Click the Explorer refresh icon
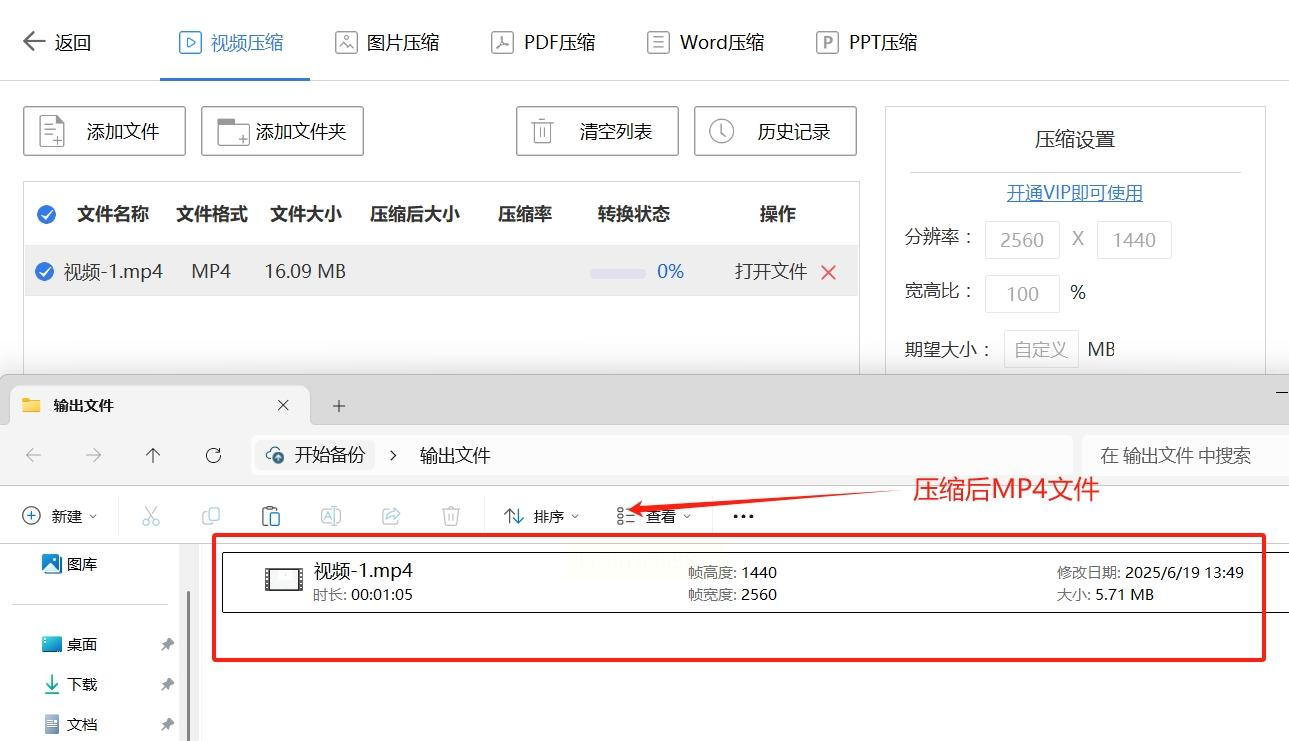Viewport: 1289px width, 741px height. click(x=213, y=455)
